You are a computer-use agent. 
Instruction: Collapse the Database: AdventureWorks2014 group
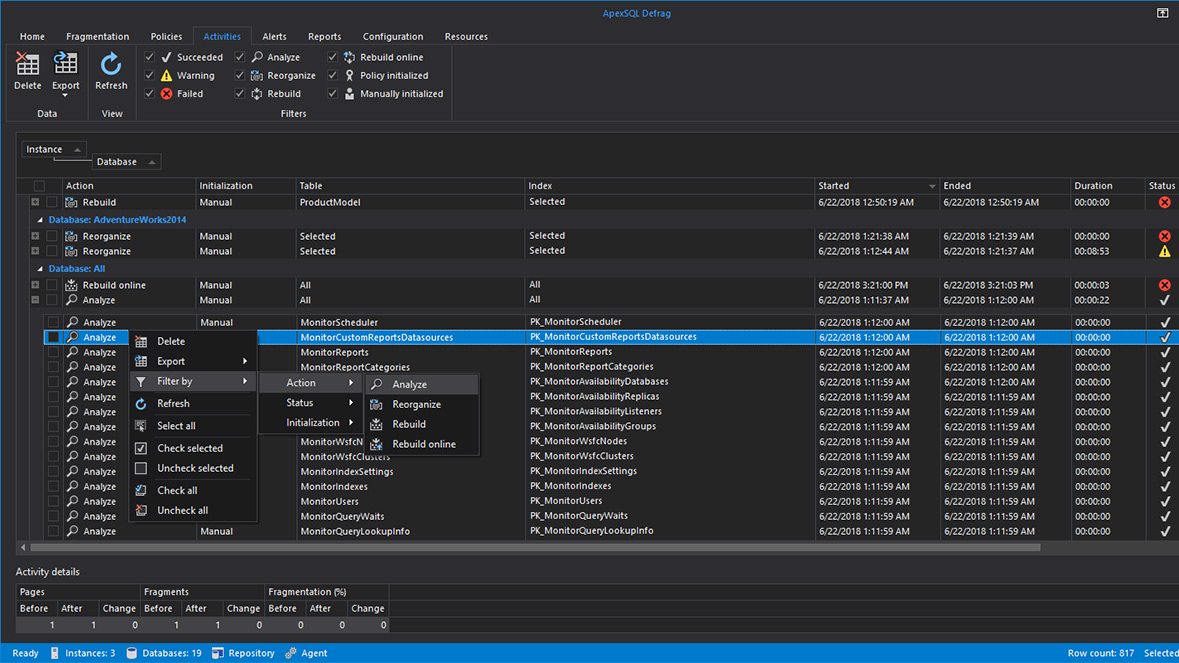tap(40, 220)
